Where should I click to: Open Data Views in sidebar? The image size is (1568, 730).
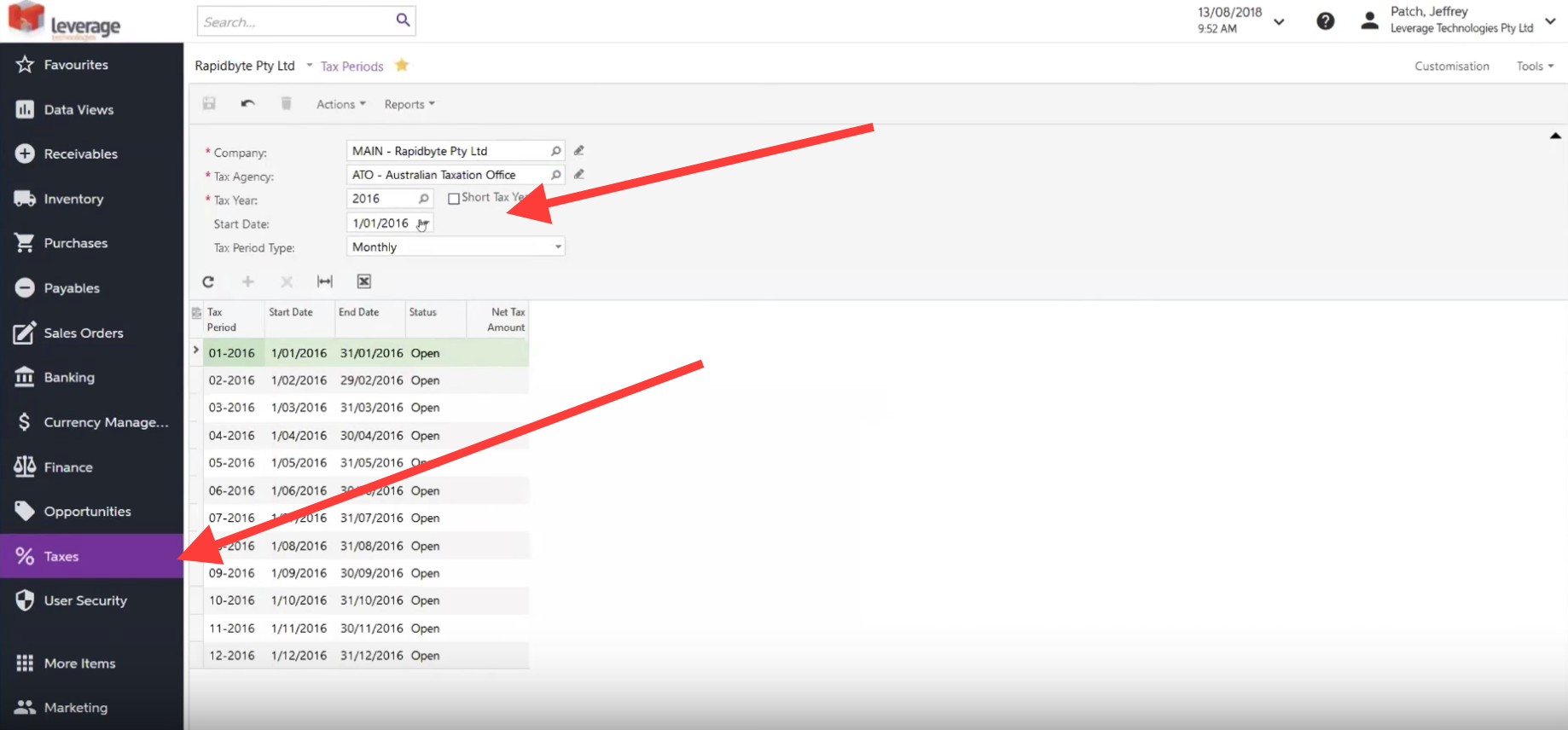pyautogui.click(x=91, y=109)
